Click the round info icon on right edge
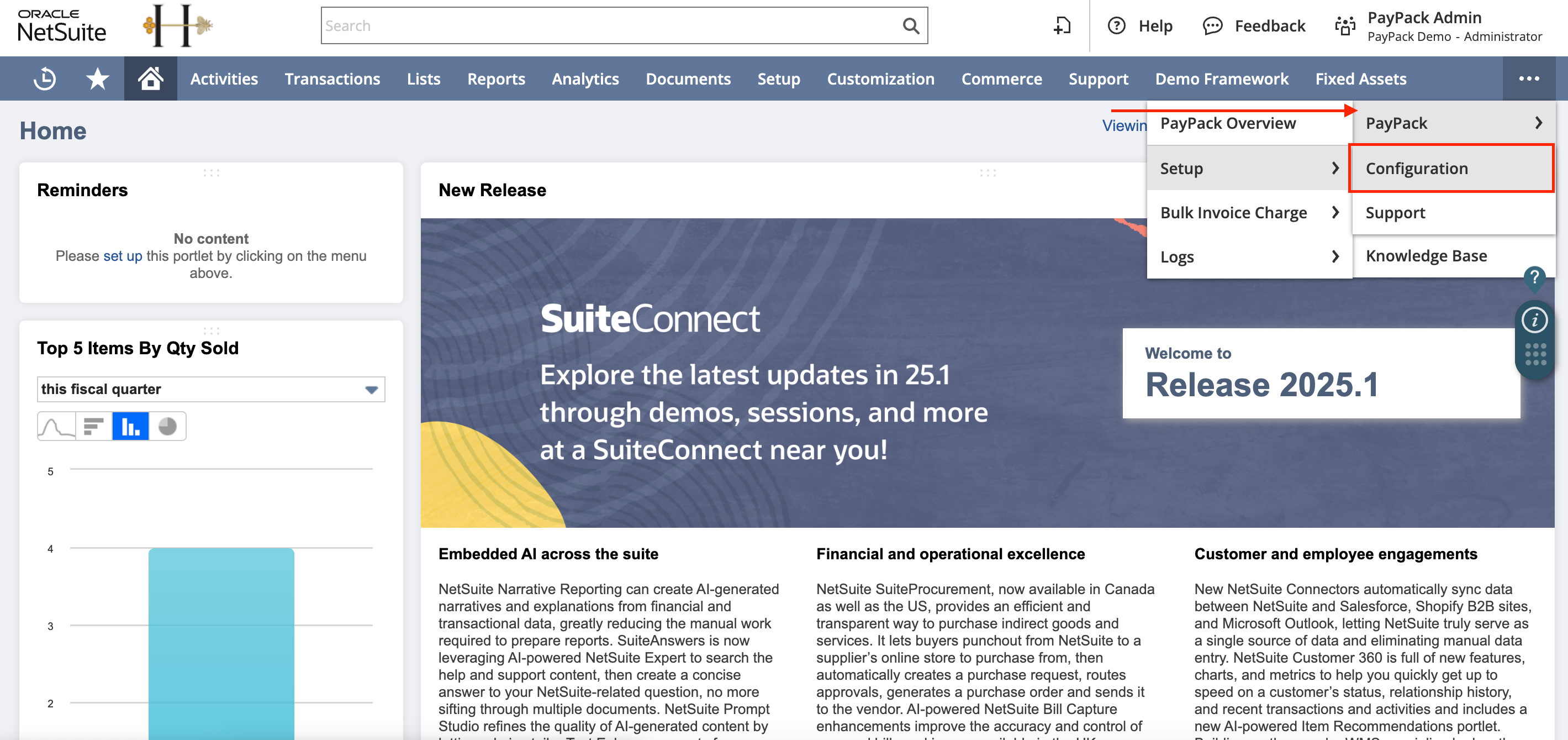 1534,320
